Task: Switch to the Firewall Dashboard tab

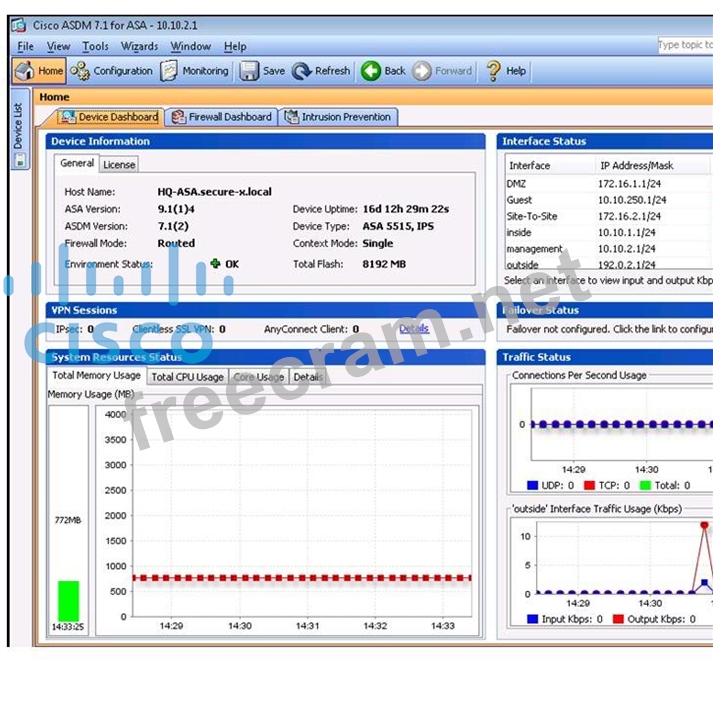Action: click(x=221, y=117)
